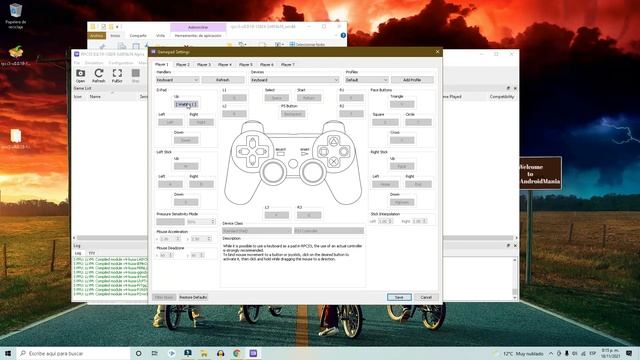Open the white file icon on desktop
Screen dimensions: 640x360
[16, 139]
